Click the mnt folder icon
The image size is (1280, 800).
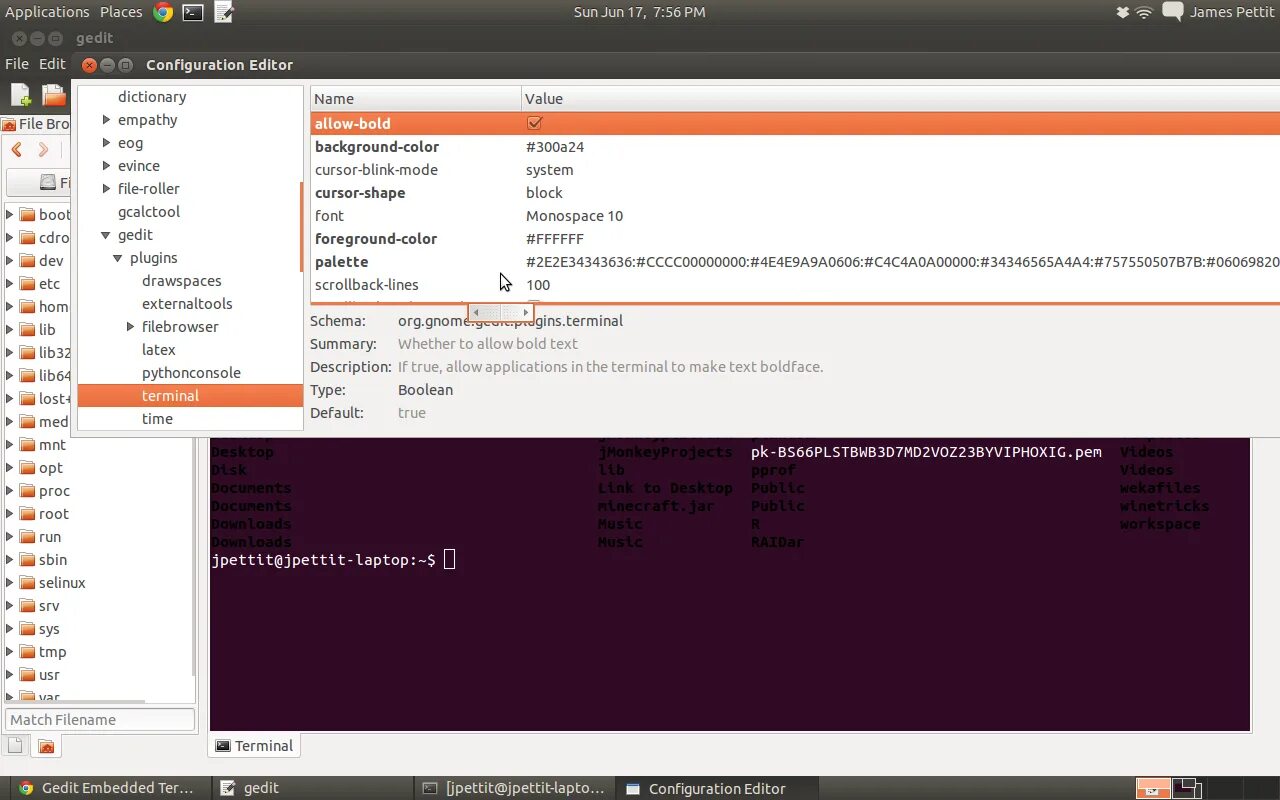click(27, 444)
